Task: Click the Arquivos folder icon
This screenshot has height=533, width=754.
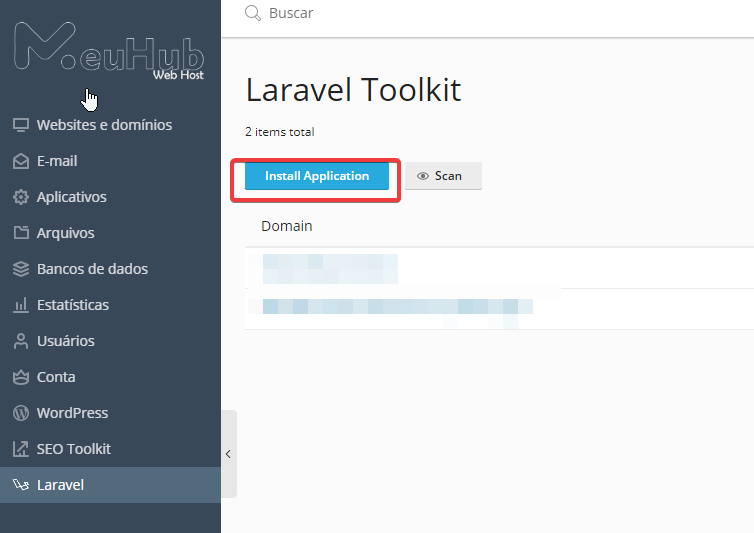Action: 21,233
